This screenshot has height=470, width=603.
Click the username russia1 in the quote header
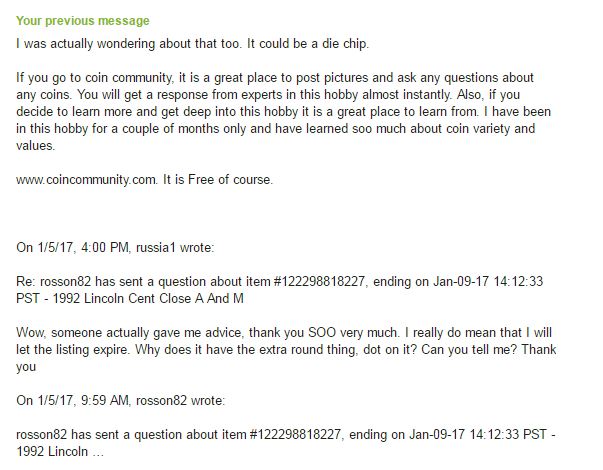(x=156, y=247)
